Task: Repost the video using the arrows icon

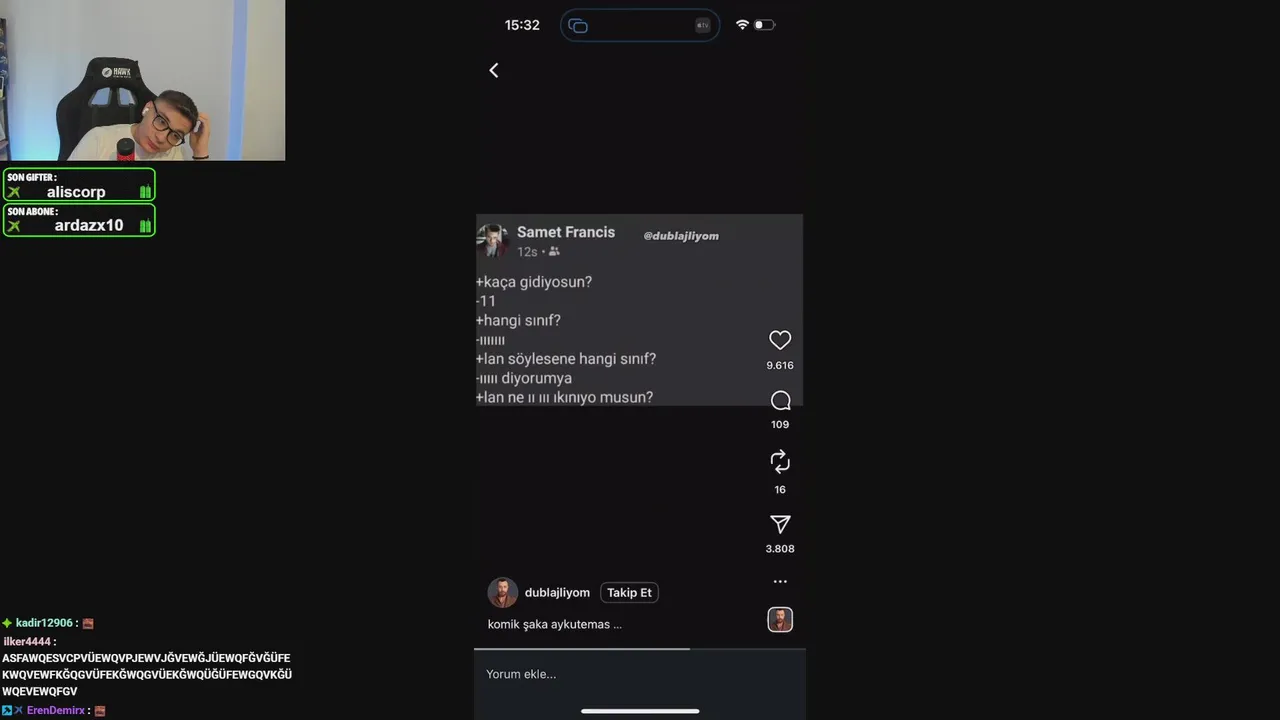Action: tap(780, 461)
